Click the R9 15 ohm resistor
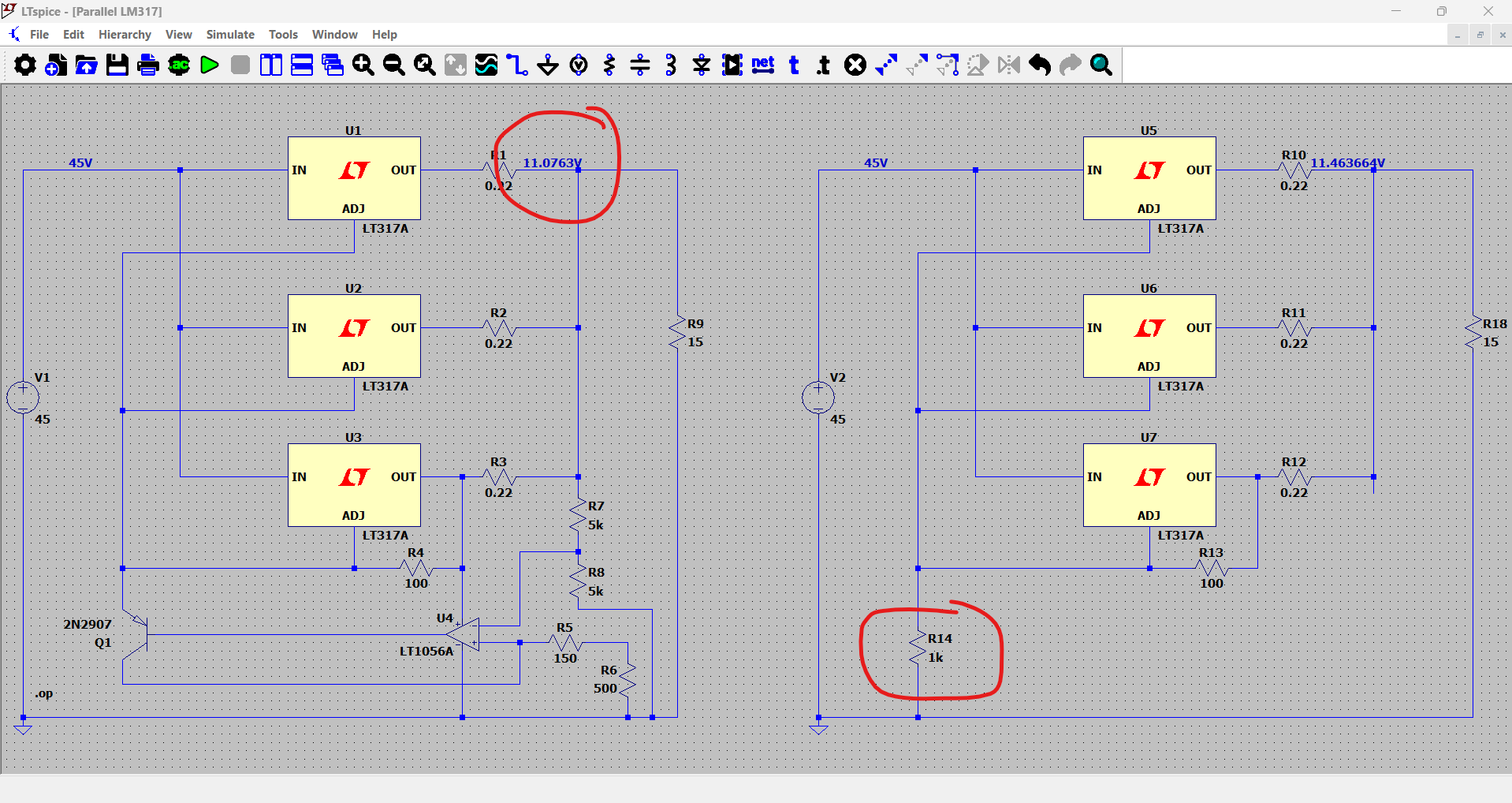The width and height of the screenshot is (1512, 803). point(677,333)
